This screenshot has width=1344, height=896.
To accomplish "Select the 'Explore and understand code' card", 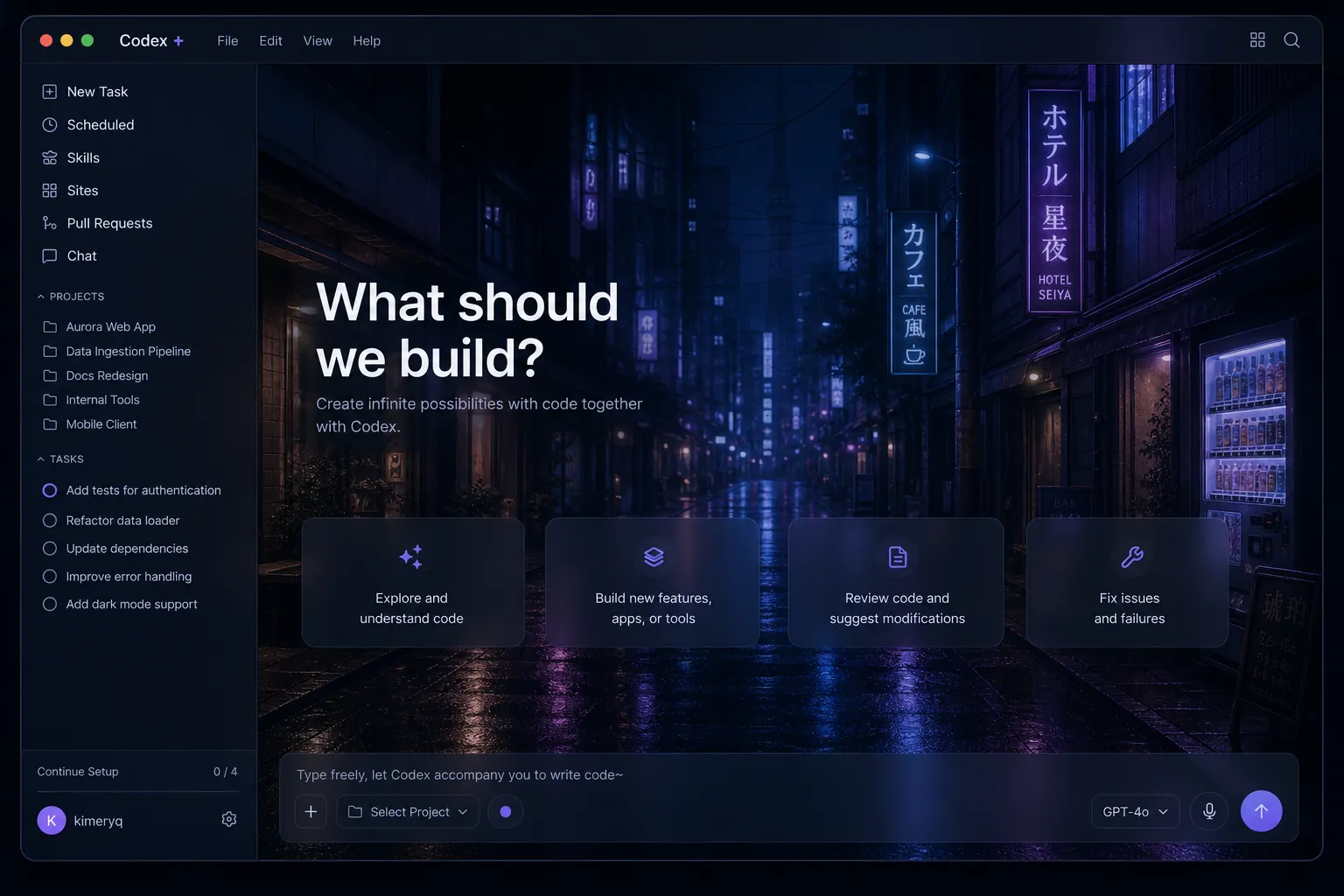I will tap(413, 583).
